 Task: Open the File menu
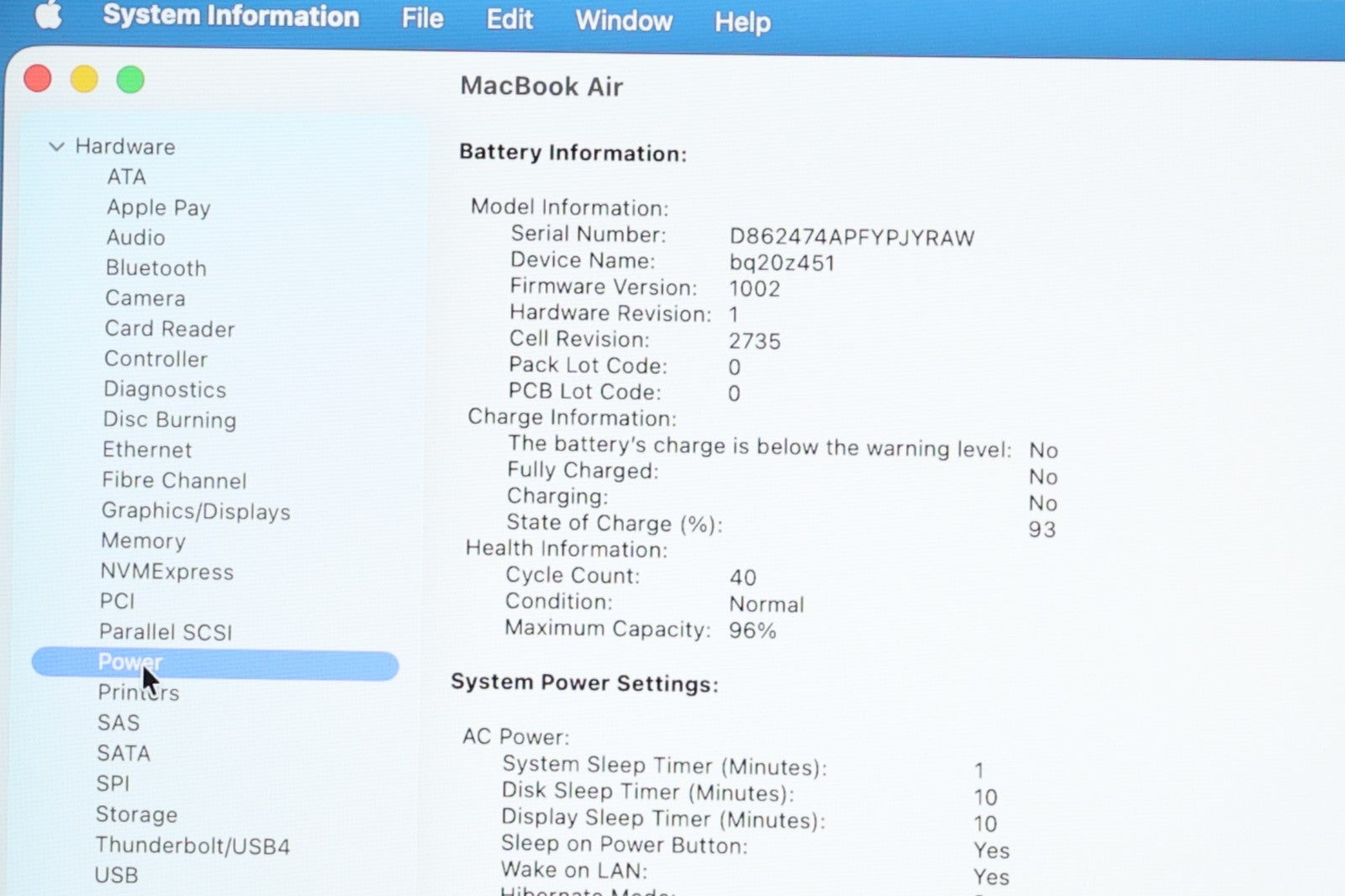(422, 18)
